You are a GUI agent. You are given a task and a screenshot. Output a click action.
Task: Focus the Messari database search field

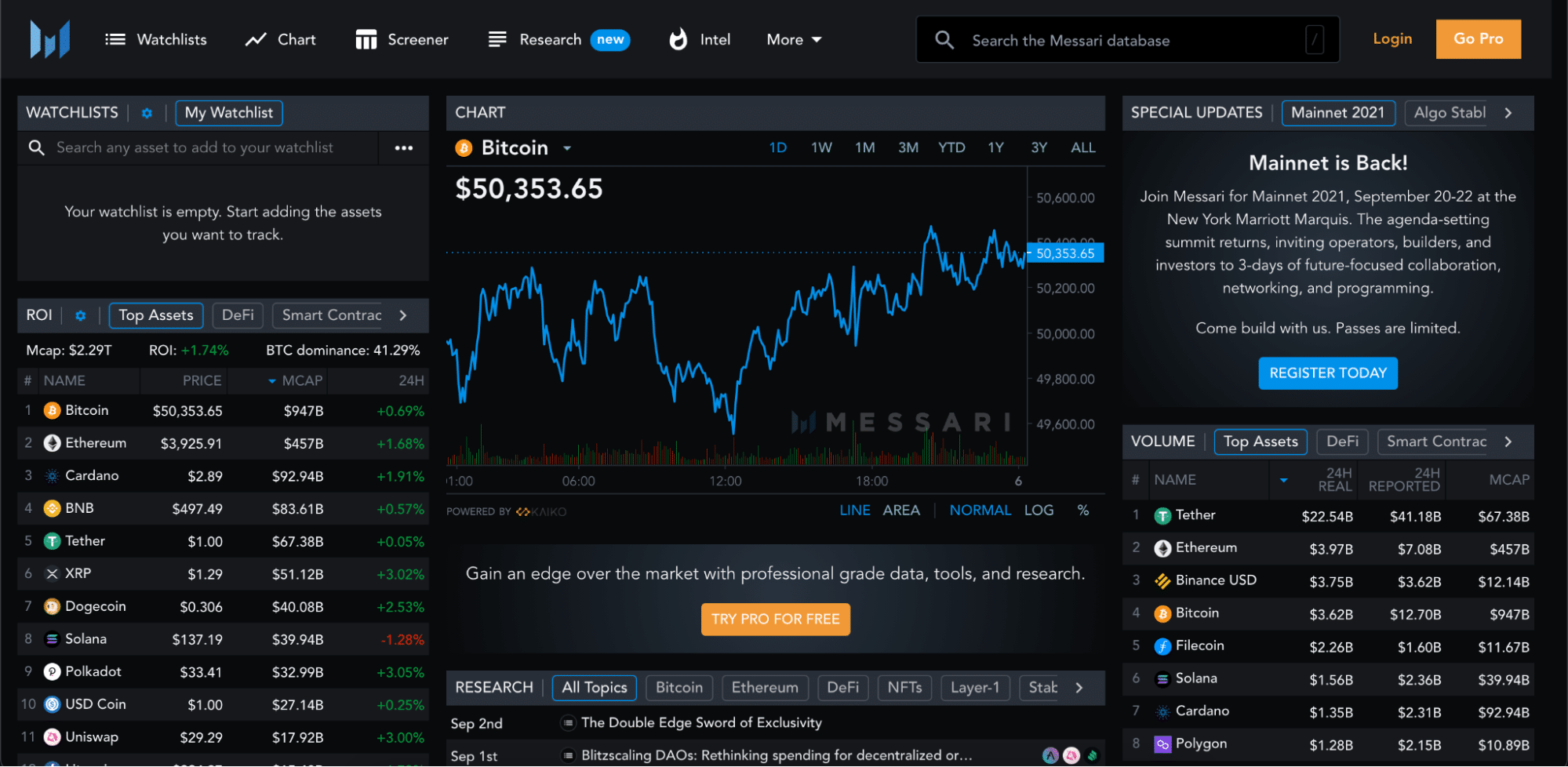coord(1128,40)
